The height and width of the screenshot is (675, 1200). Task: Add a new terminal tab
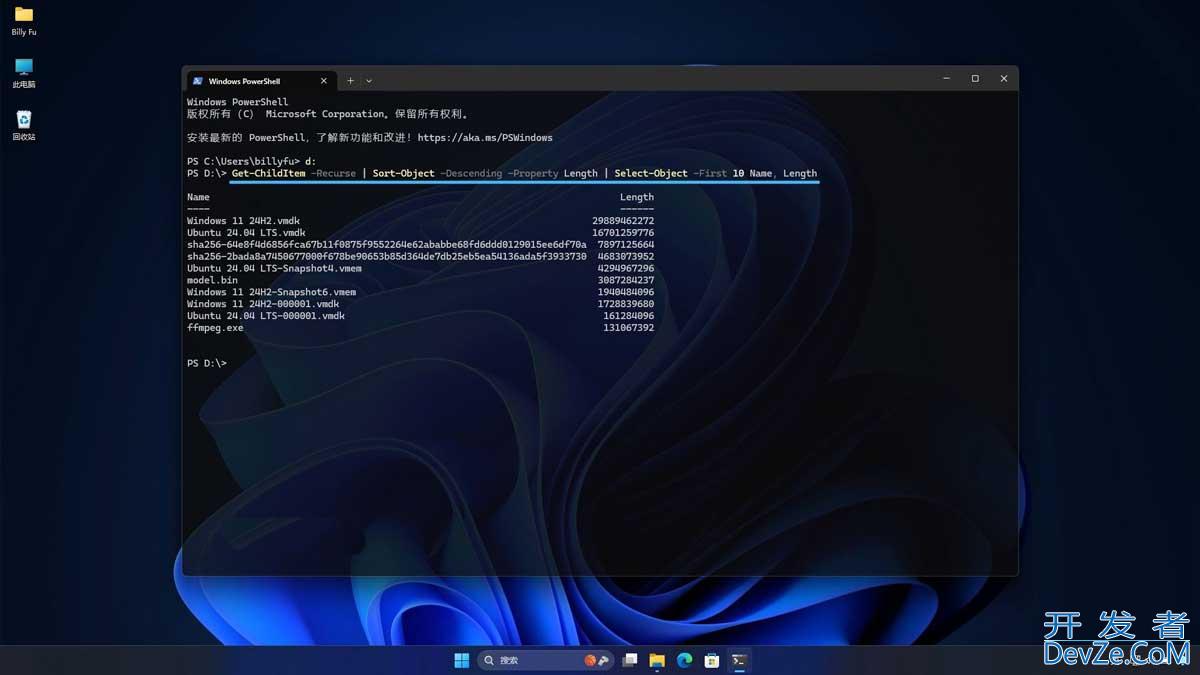pos(350,81)
